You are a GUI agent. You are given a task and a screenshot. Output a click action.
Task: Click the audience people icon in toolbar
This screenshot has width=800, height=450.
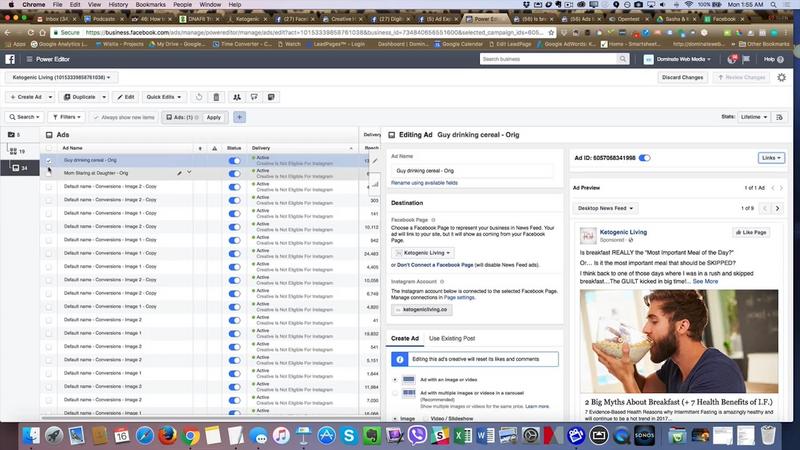[237, 97]
